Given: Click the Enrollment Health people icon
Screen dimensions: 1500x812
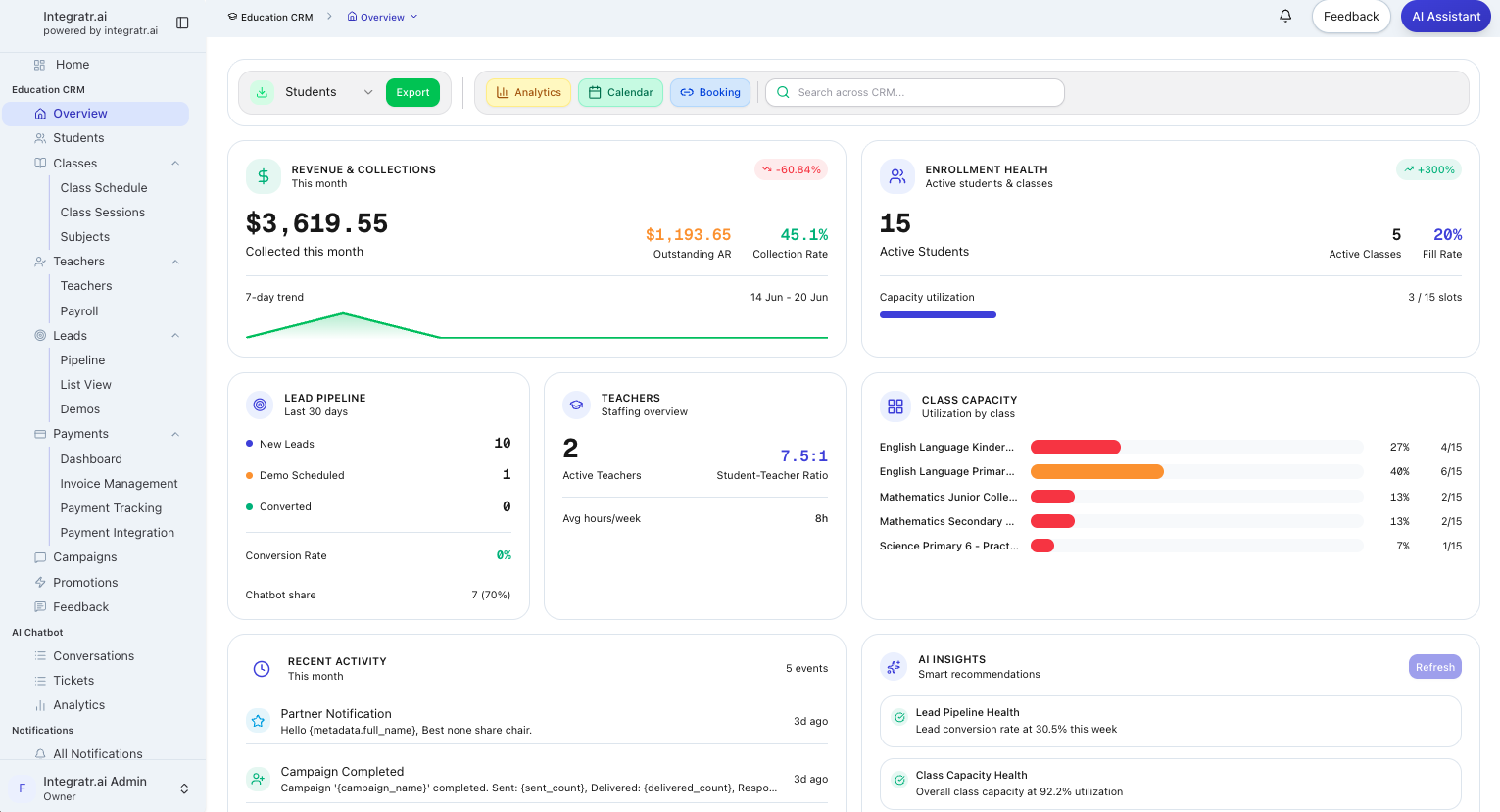Looking at the screenshot, I should pyautogui.click(x=896, y=176).
